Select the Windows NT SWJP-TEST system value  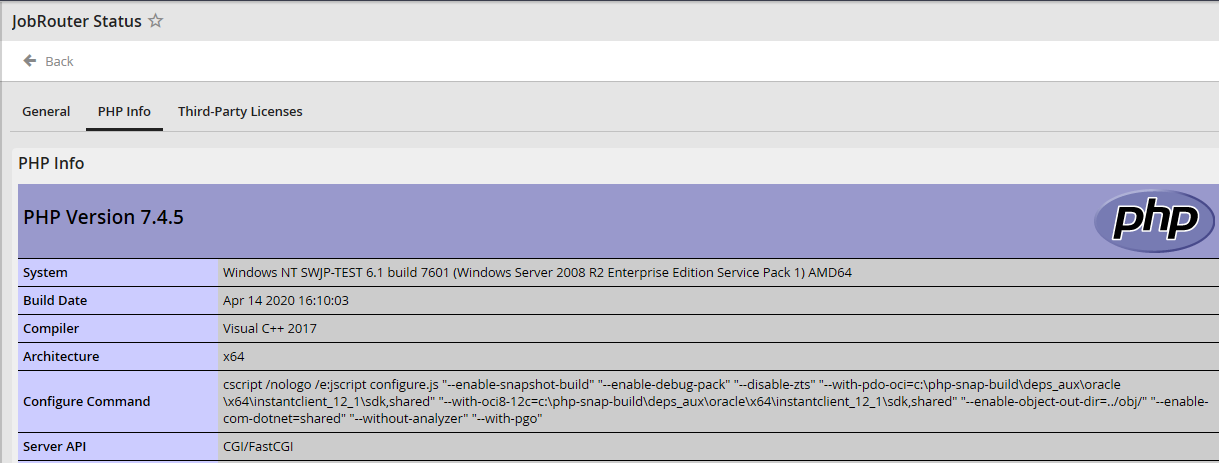pyautogui.click(x=538, y=272)
